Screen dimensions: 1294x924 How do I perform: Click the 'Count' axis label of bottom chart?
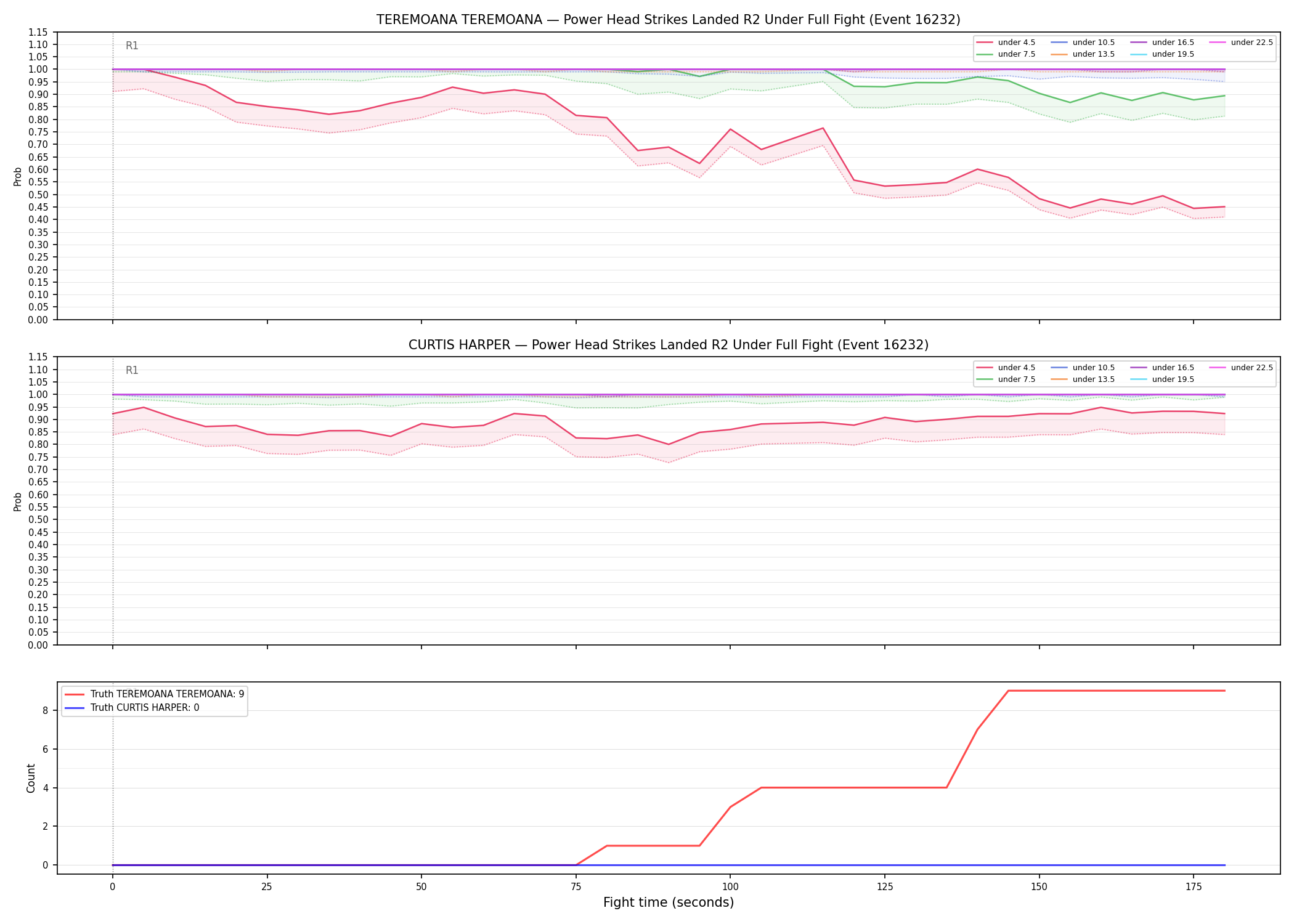point(31,778)
